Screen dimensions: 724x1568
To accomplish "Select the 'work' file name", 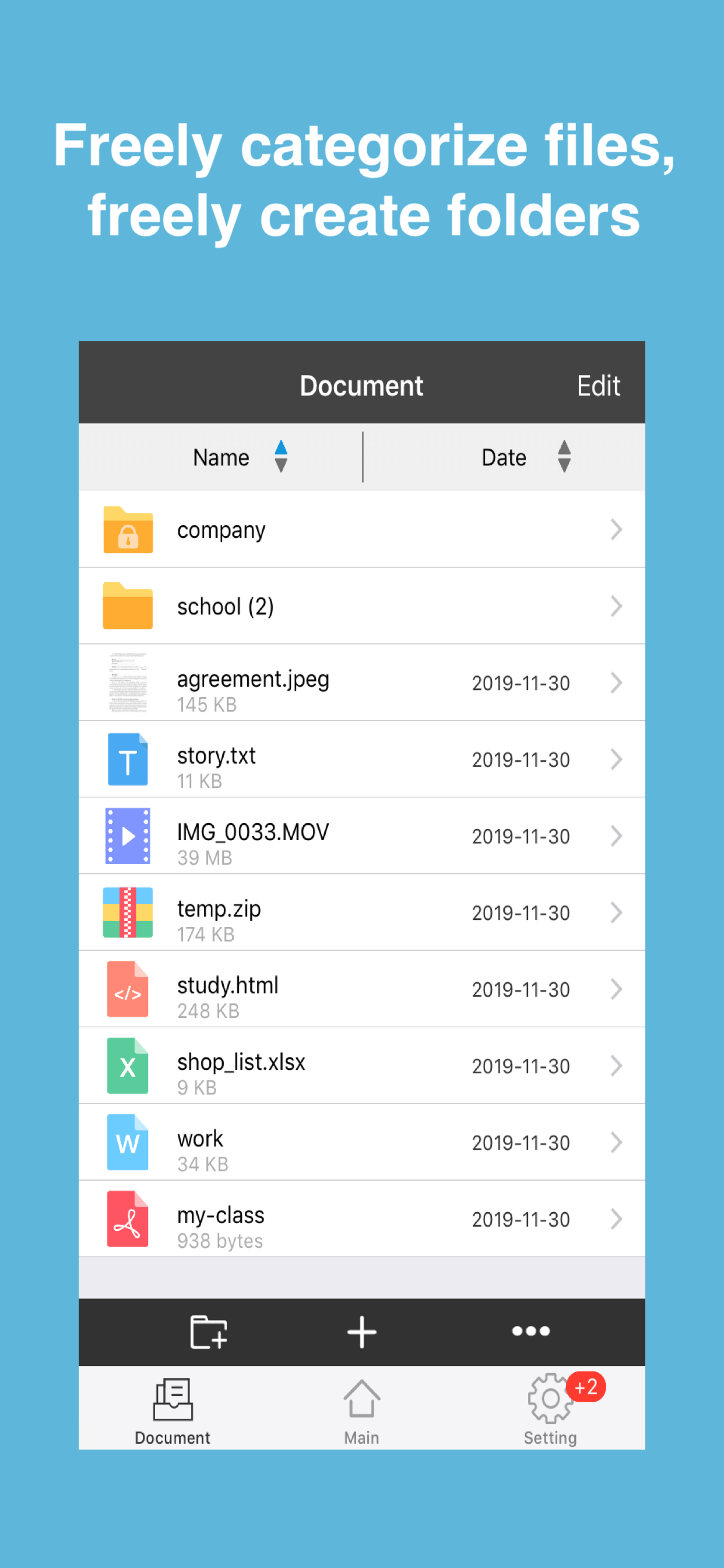I will [200, 1139].
